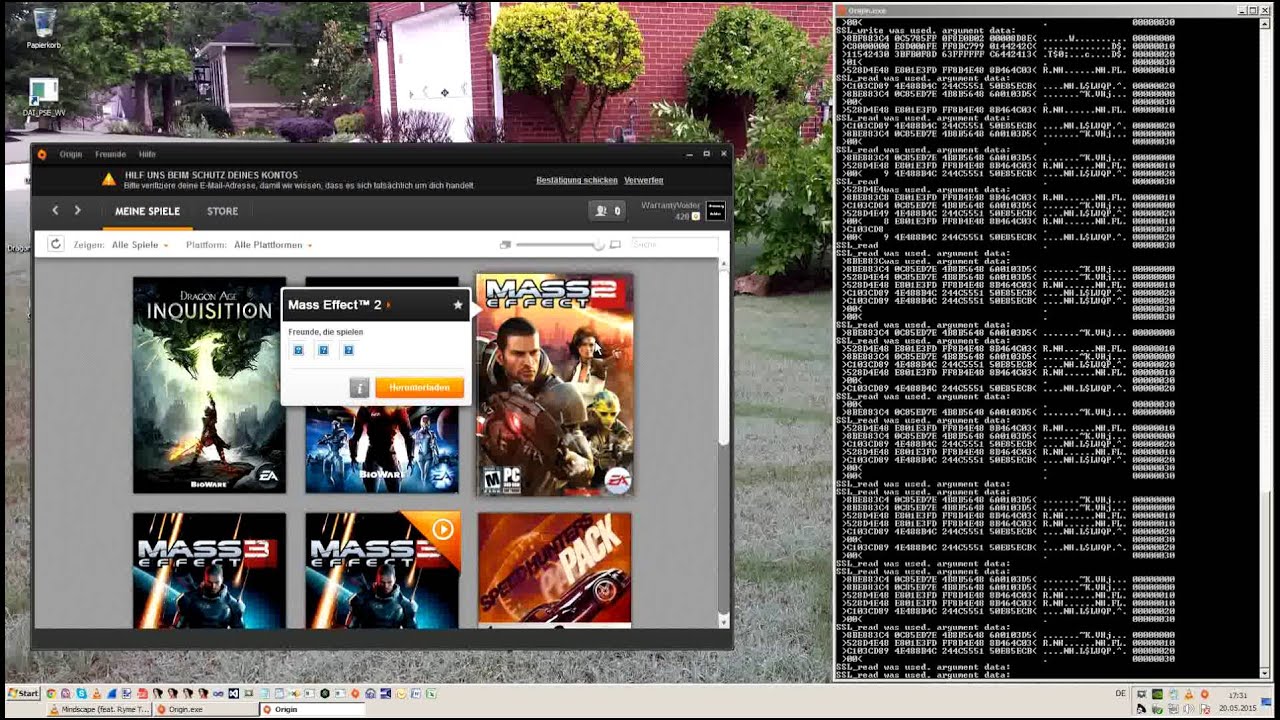Screen dimensions: 1280x720
Task: Click the DE language indicator
Action: [x=1120, y=693]
